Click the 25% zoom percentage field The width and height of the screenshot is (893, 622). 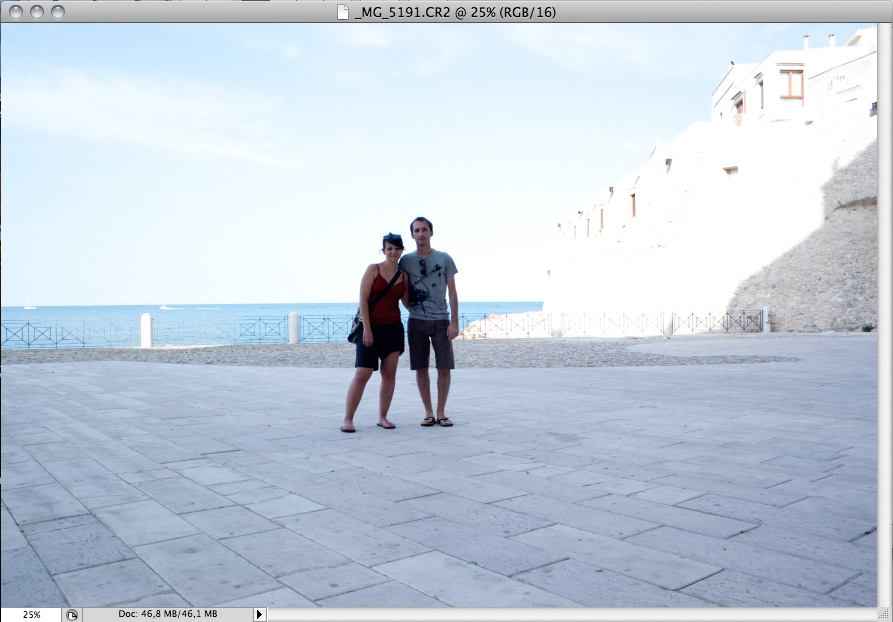(31, 614)
